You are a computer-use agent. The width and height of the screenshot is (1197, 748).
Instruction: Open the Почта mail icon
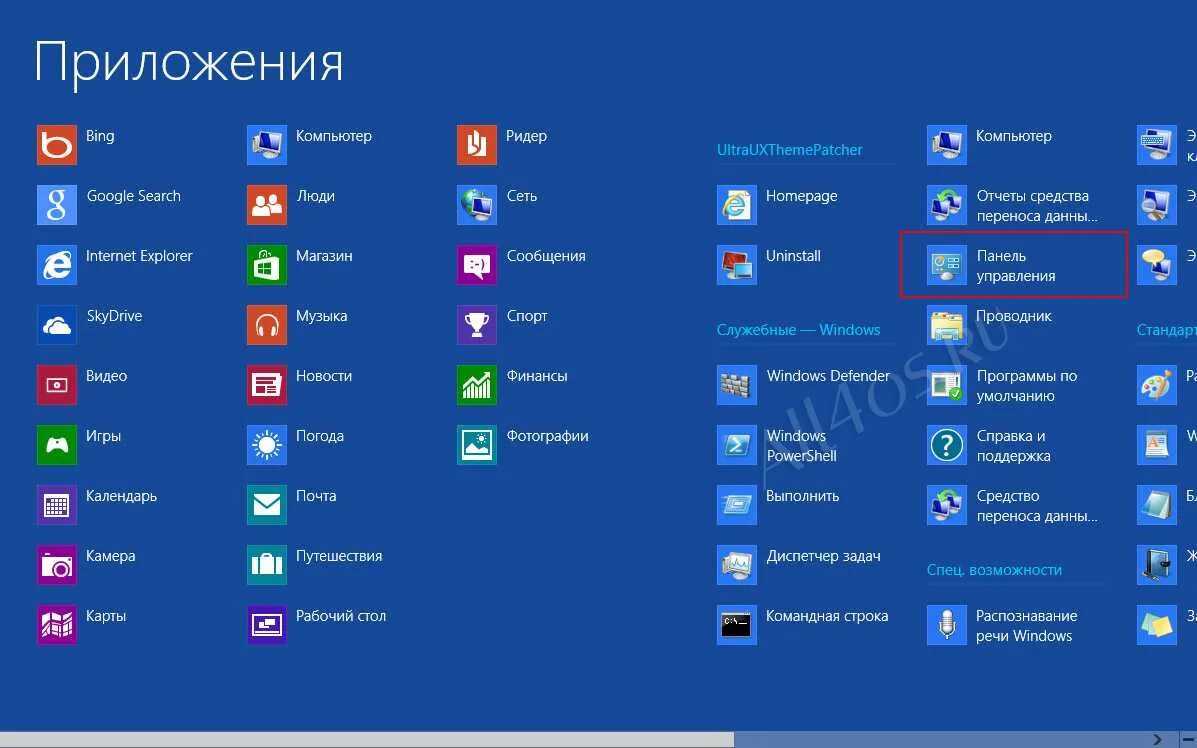click(x=266, y=505)
